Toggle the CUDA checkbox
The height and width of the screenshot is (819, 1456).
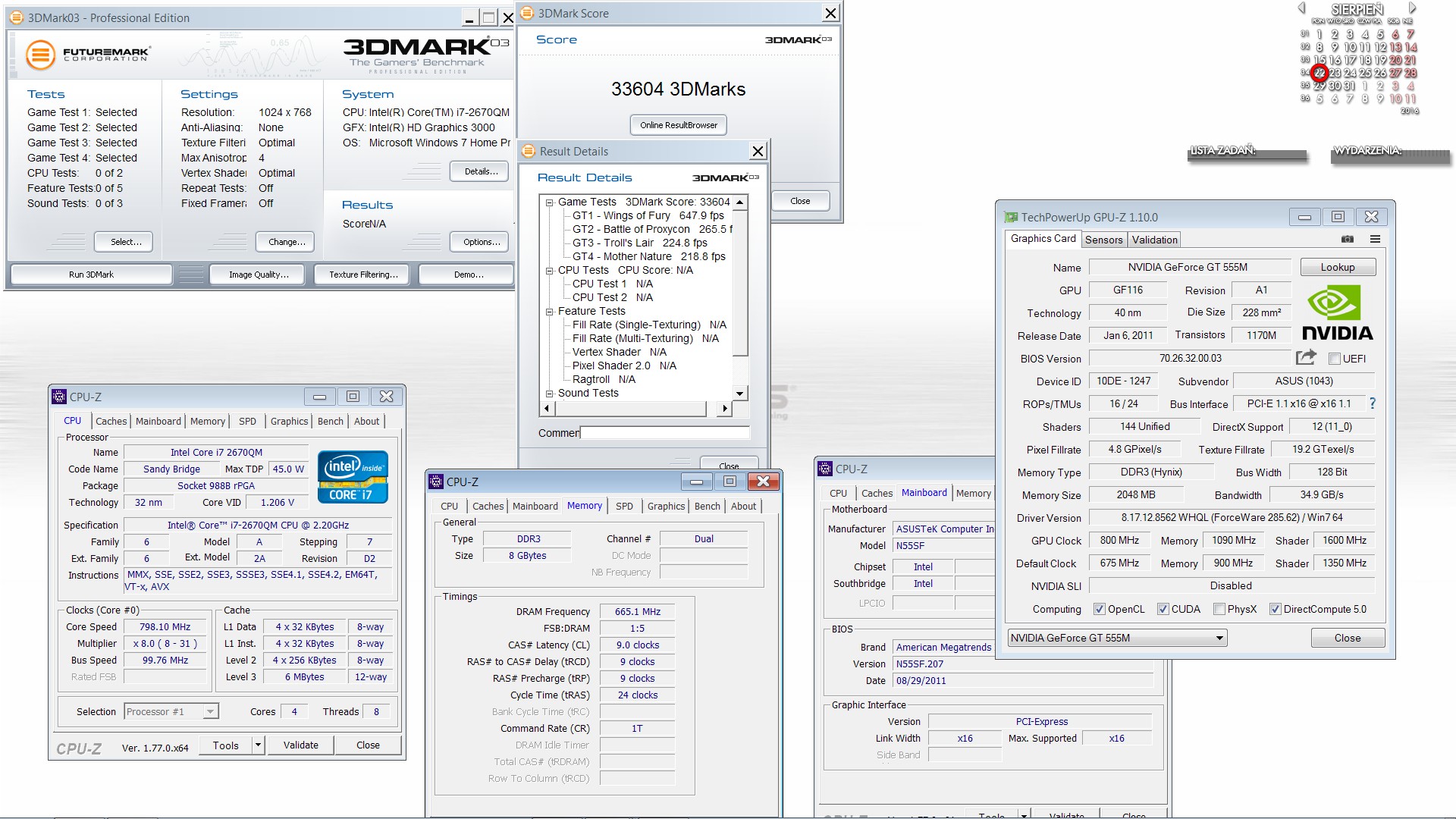pyautogui.click(x=1163, y=609)
